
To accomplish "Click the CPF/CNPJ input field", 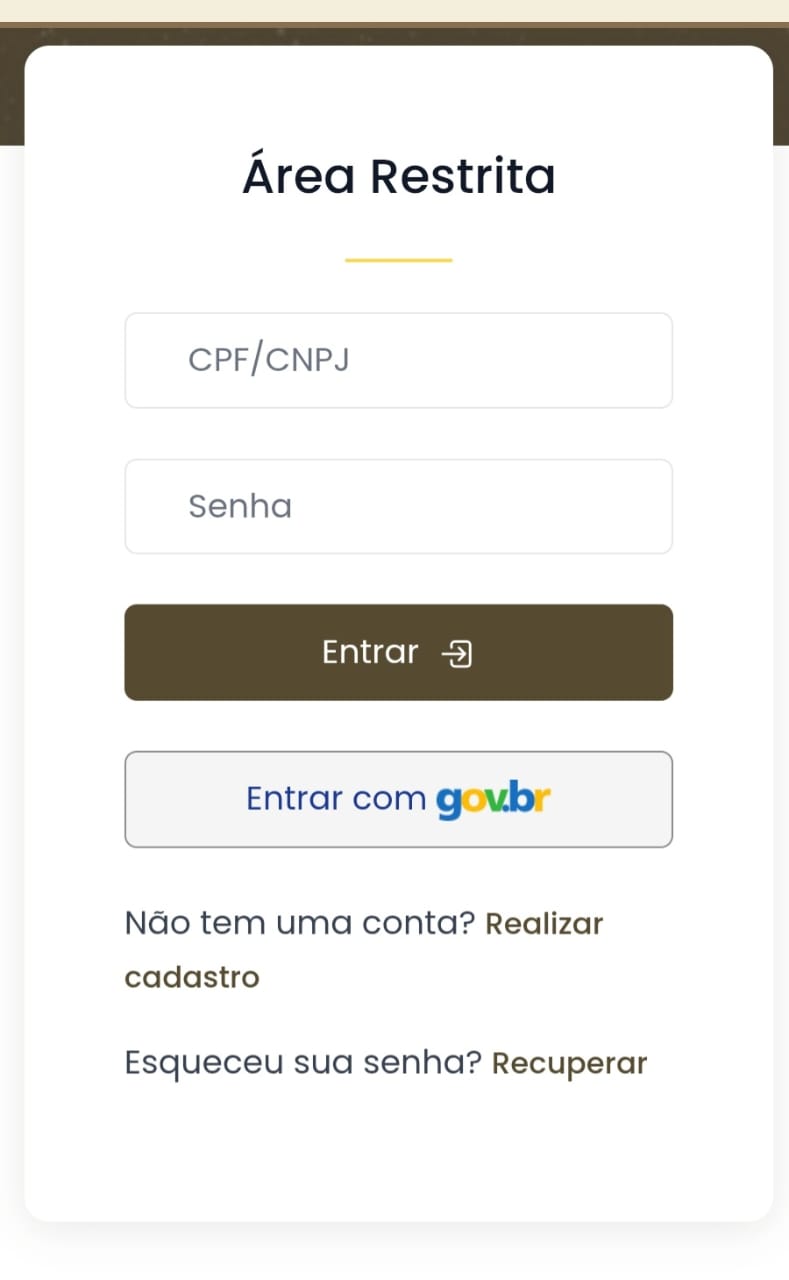I will pos(398,360).
